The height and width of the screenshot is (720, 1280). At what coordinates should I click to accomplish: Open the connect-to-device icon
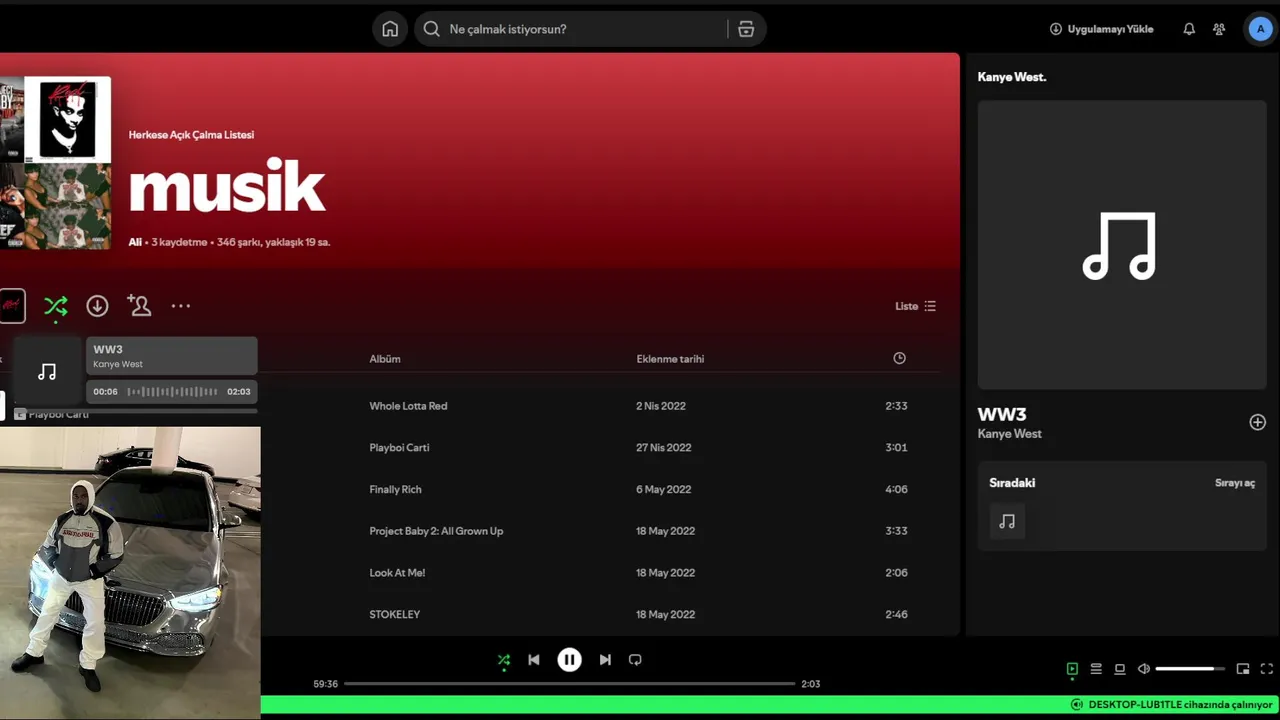pyautogui.click(x=1120, y=669)
